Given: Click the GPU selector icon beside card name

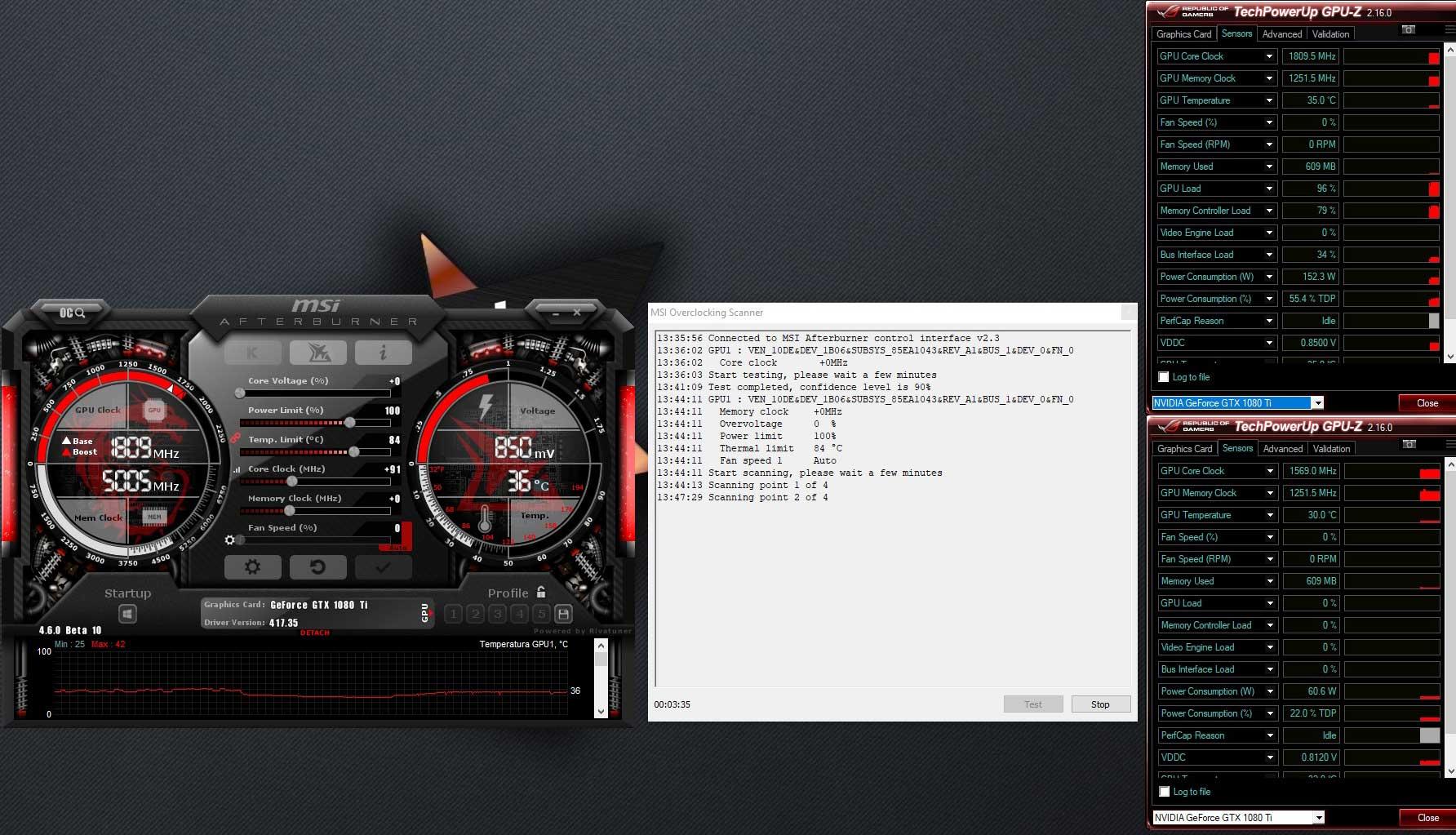Looking at the screenshot, I should pyautogui.click(x=424, y=614).
